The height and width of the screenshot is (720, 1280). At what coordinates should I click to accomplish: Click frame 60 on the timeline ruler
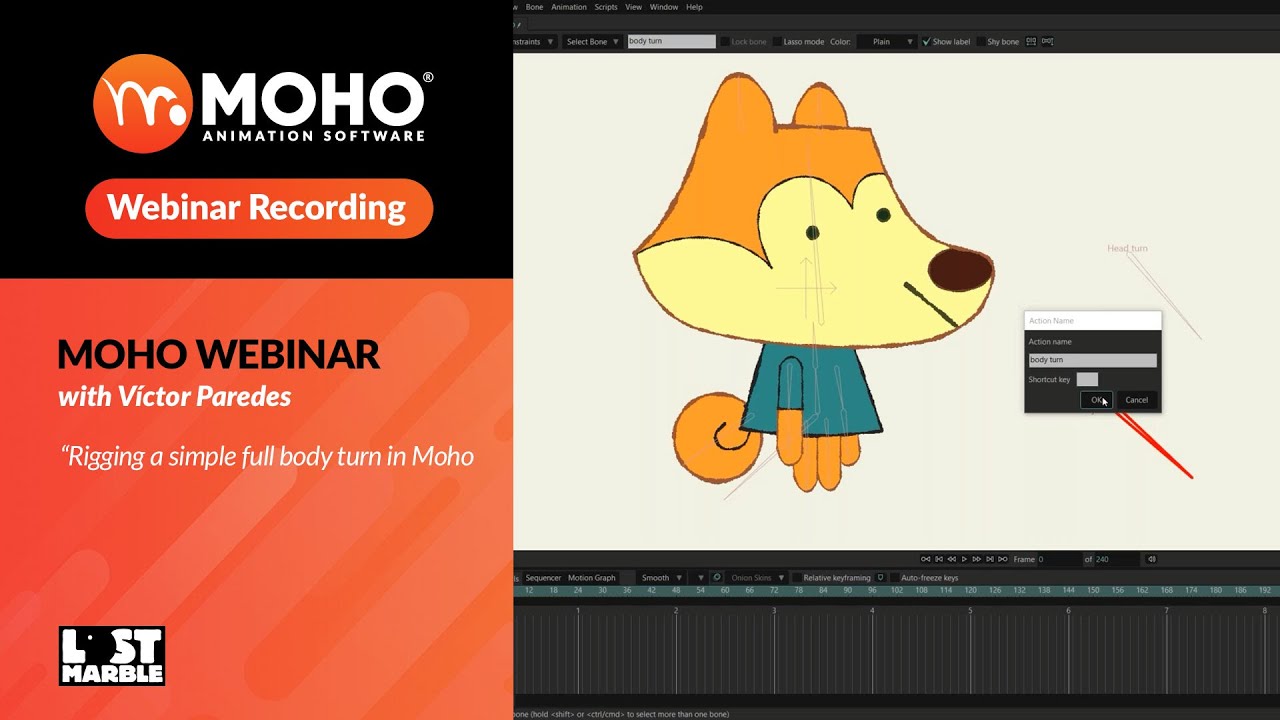pos(725,591)
